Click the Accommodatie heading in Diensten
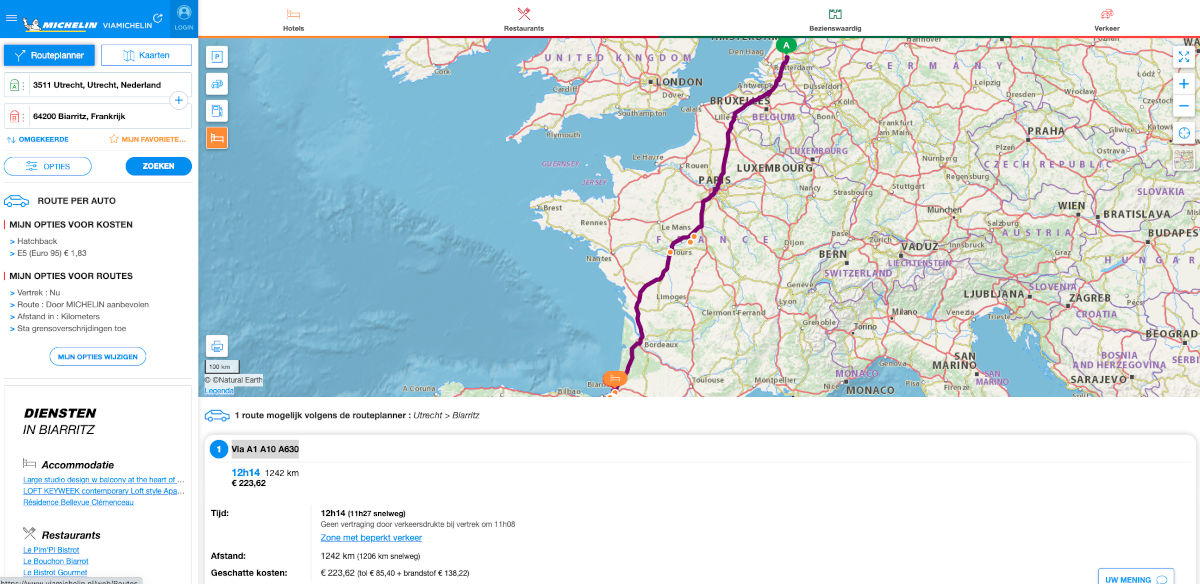The image size is (1200, 584). click(x=78, y=464)
